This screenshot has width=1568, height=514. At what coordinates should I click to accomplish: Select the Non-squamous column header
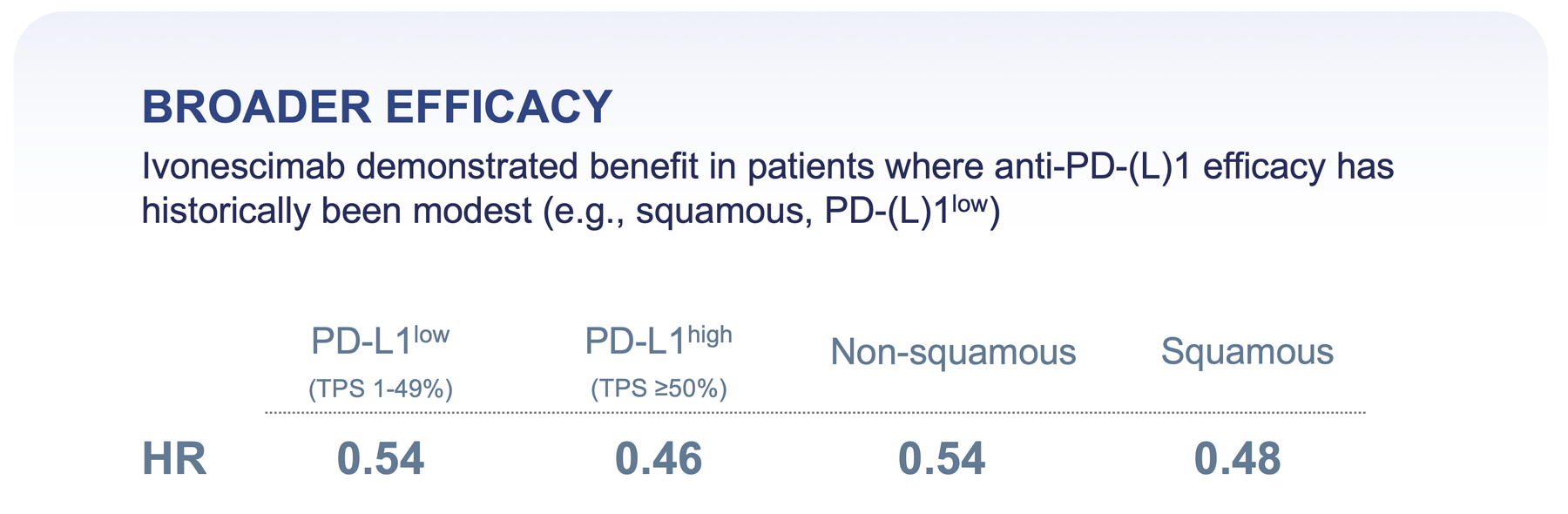tap(953, 352)
